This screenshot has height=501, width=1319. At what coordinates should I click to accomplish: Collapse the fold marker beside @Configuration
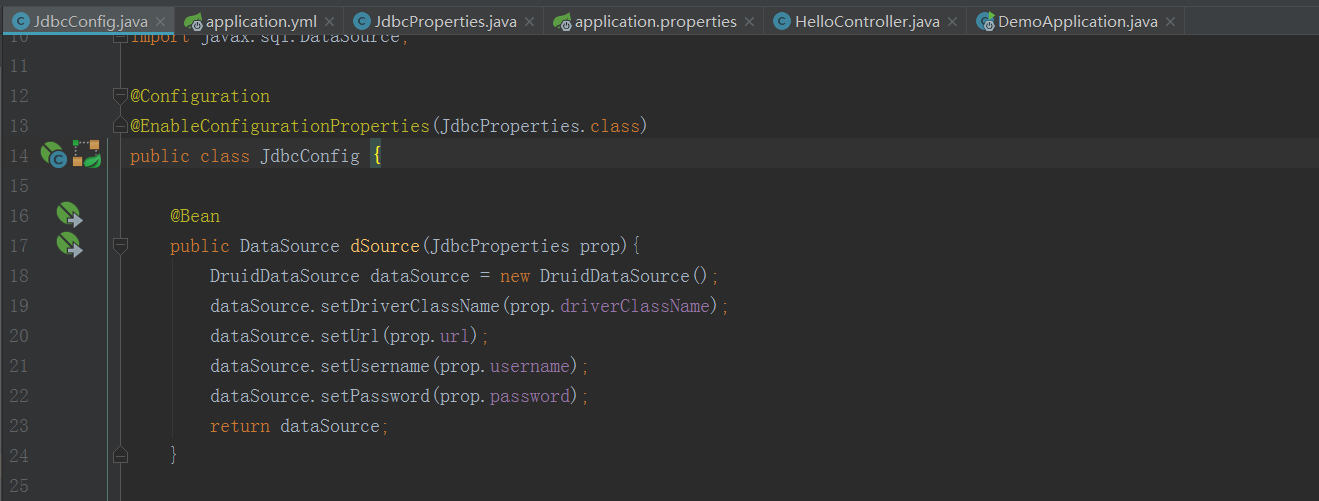(120, 96)
